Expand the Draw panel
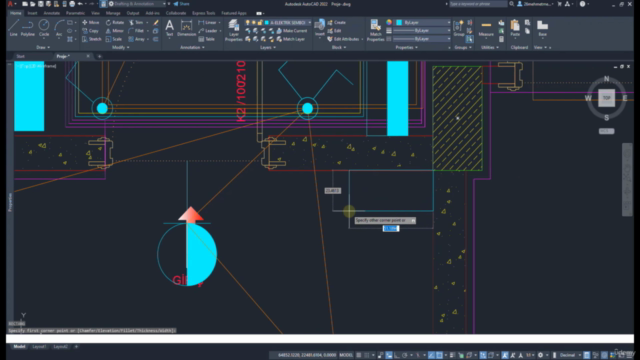 43,47
